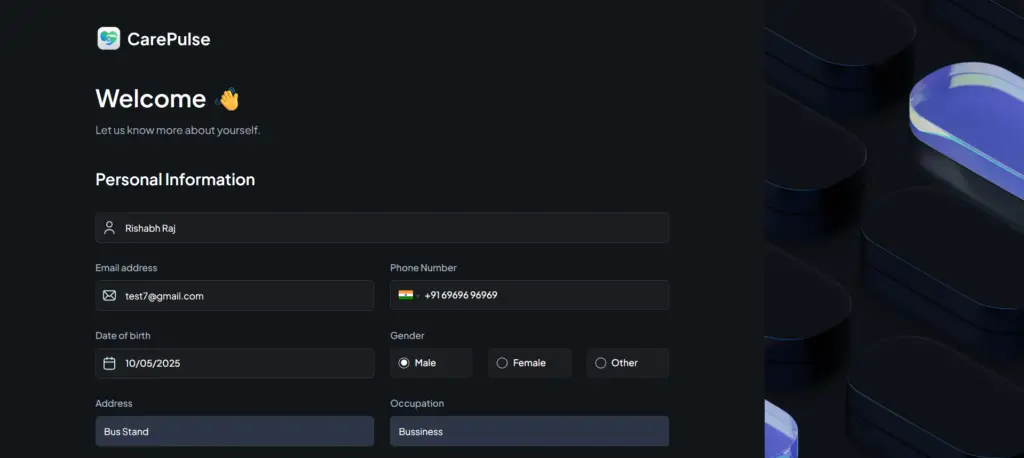Image resolution: width=1024 pixels, height=458 pixels.
Task: Open the India flag country code selector
Action: (x=406, y=295)
